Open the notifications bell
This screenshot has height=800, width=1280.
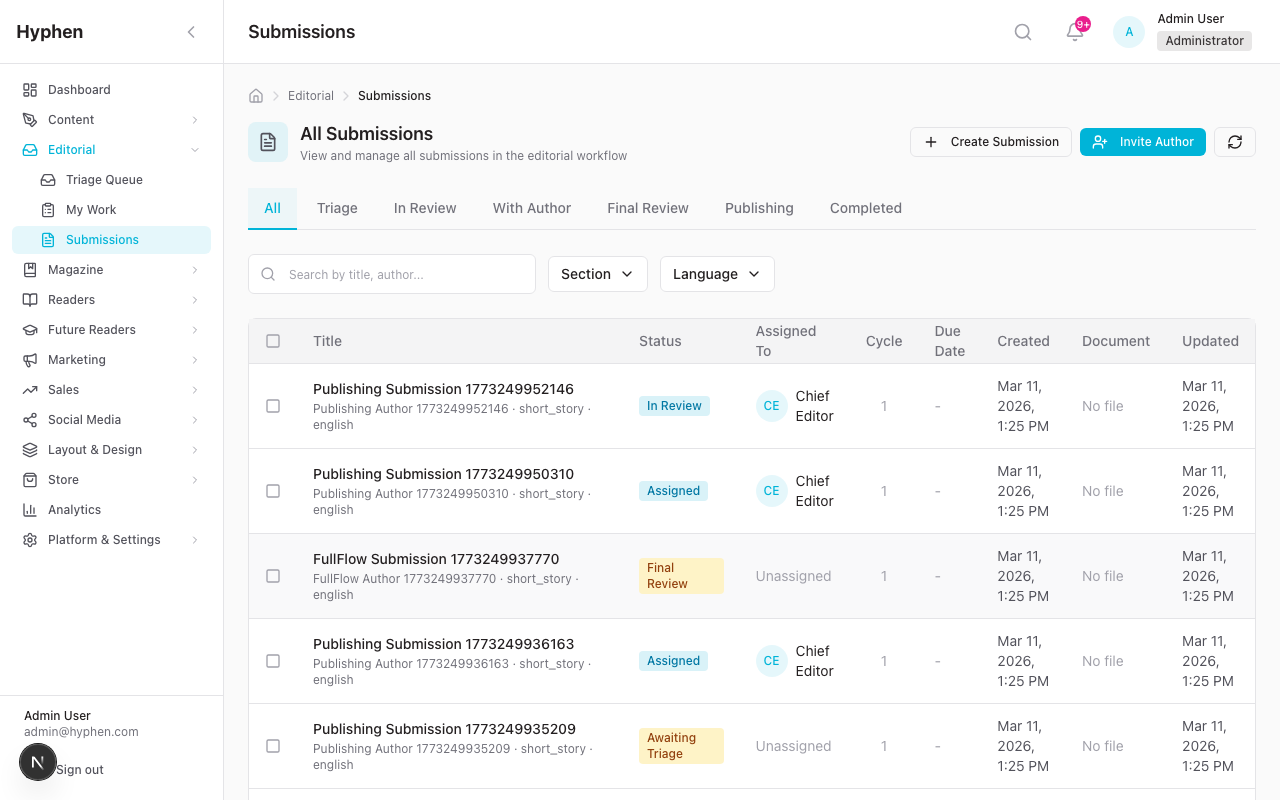click(1075, 32)
